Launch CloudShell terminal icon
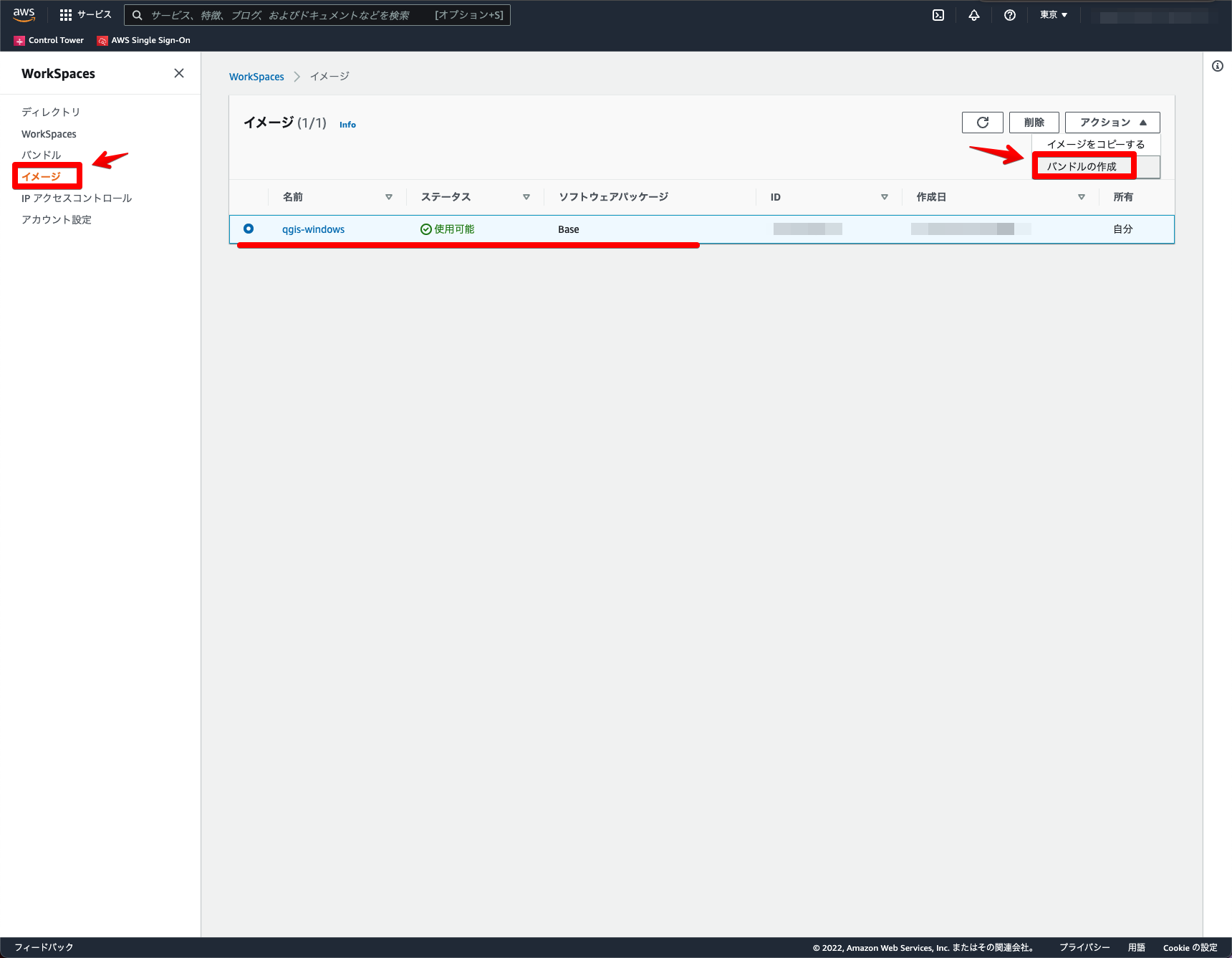 pos(938,14)
